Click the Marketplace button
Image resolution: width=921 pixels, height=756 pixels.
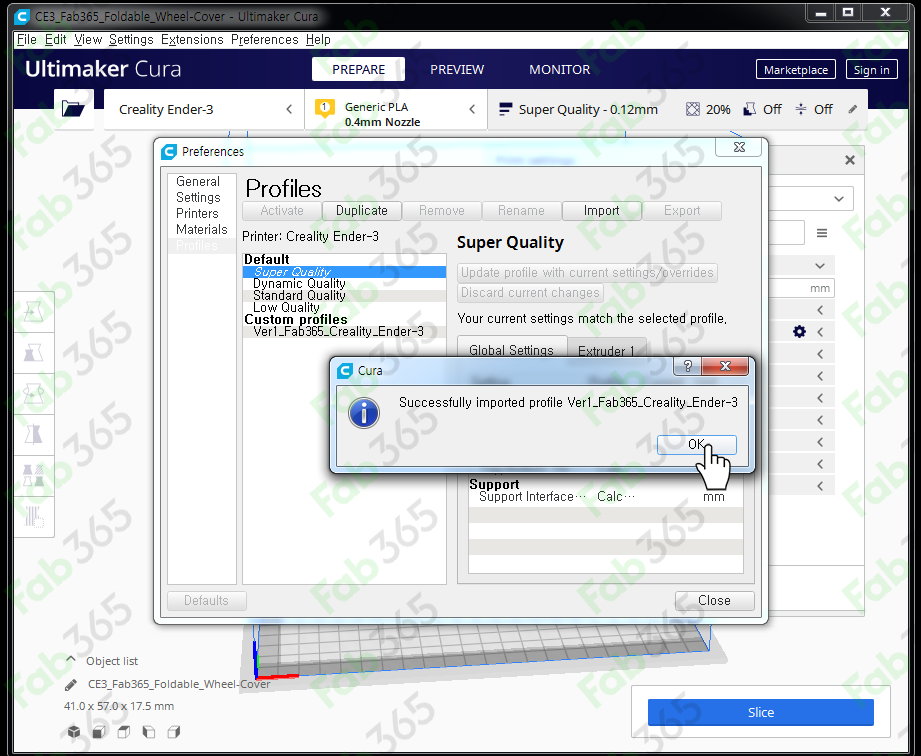796,70
